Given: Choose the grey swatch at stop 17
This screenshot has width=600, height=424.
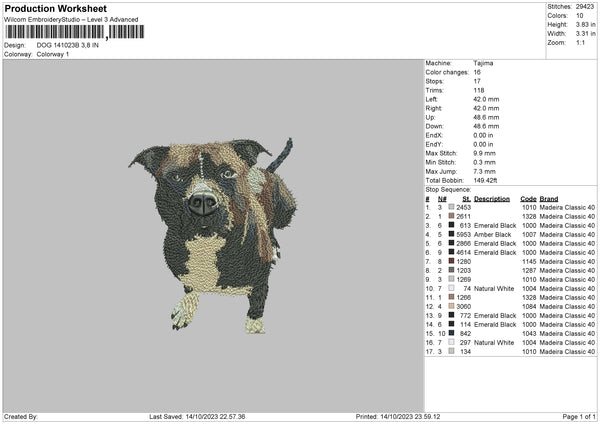Looking at the screenshot, I should click(452, 351).
